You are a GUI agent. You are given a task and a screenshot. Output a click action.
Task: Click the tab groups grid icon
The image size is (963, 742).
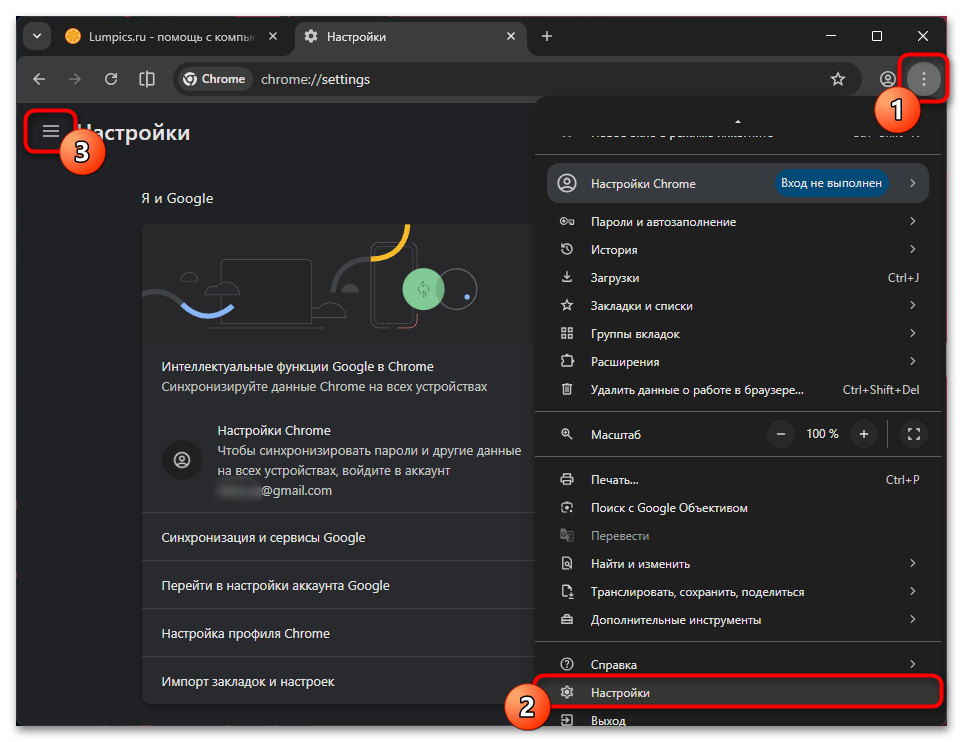567,334
